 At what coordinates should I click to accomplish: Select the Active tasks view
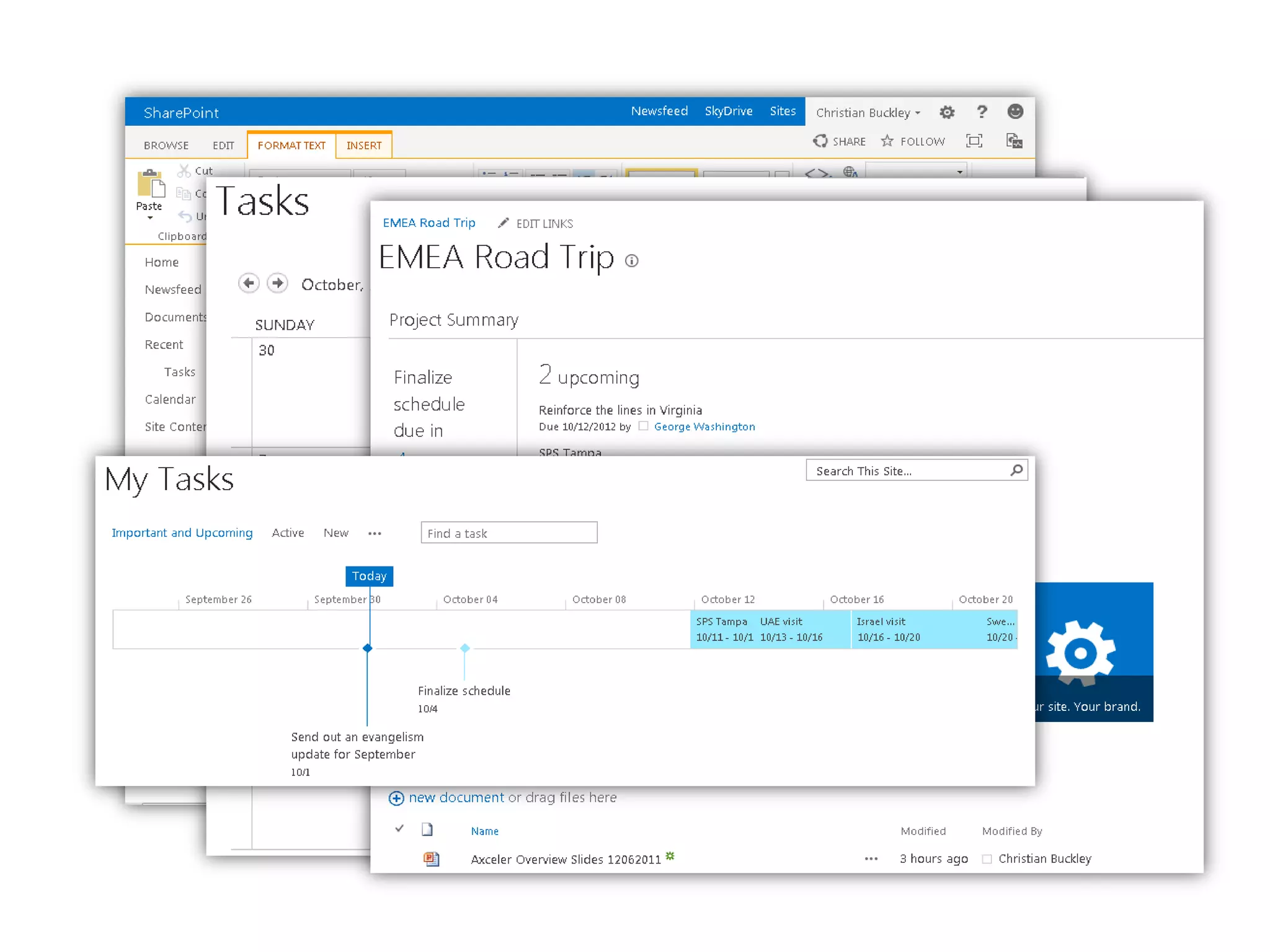click(x=288, y=533)
